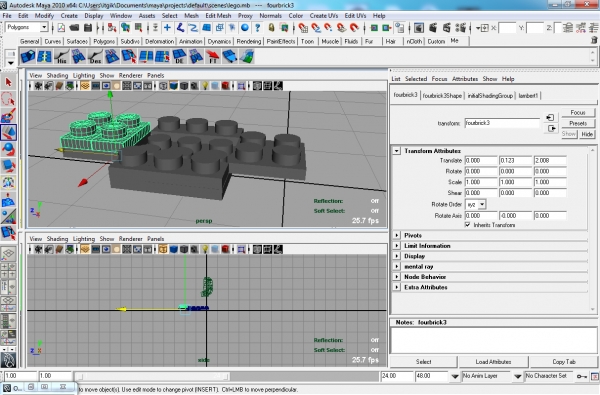Click the 'Des' shelf icon
This screenshot has height=395, width=600.
(95, 56)
